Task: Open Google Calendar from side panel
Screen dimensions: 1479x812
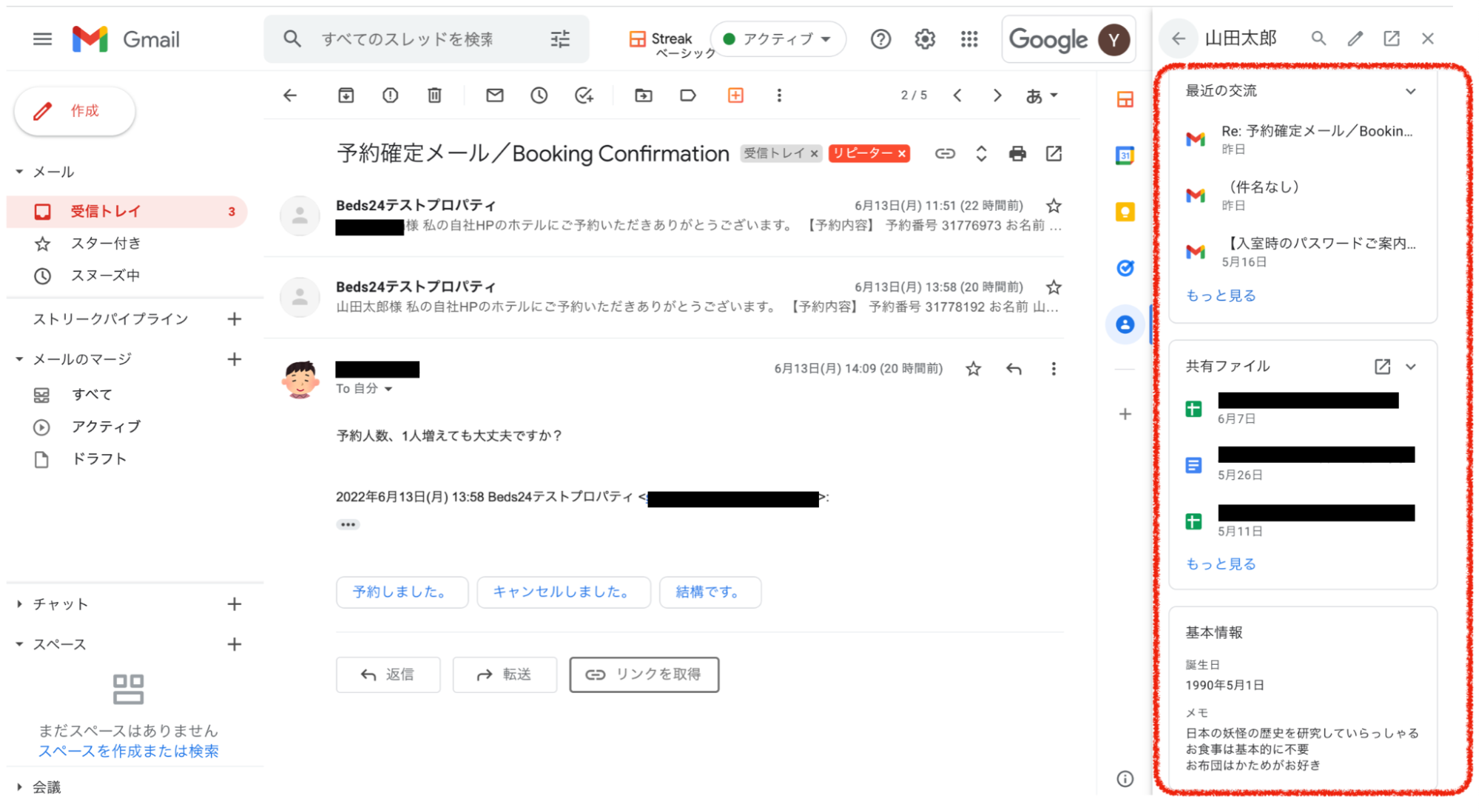Action: [x=1125, y=155]
